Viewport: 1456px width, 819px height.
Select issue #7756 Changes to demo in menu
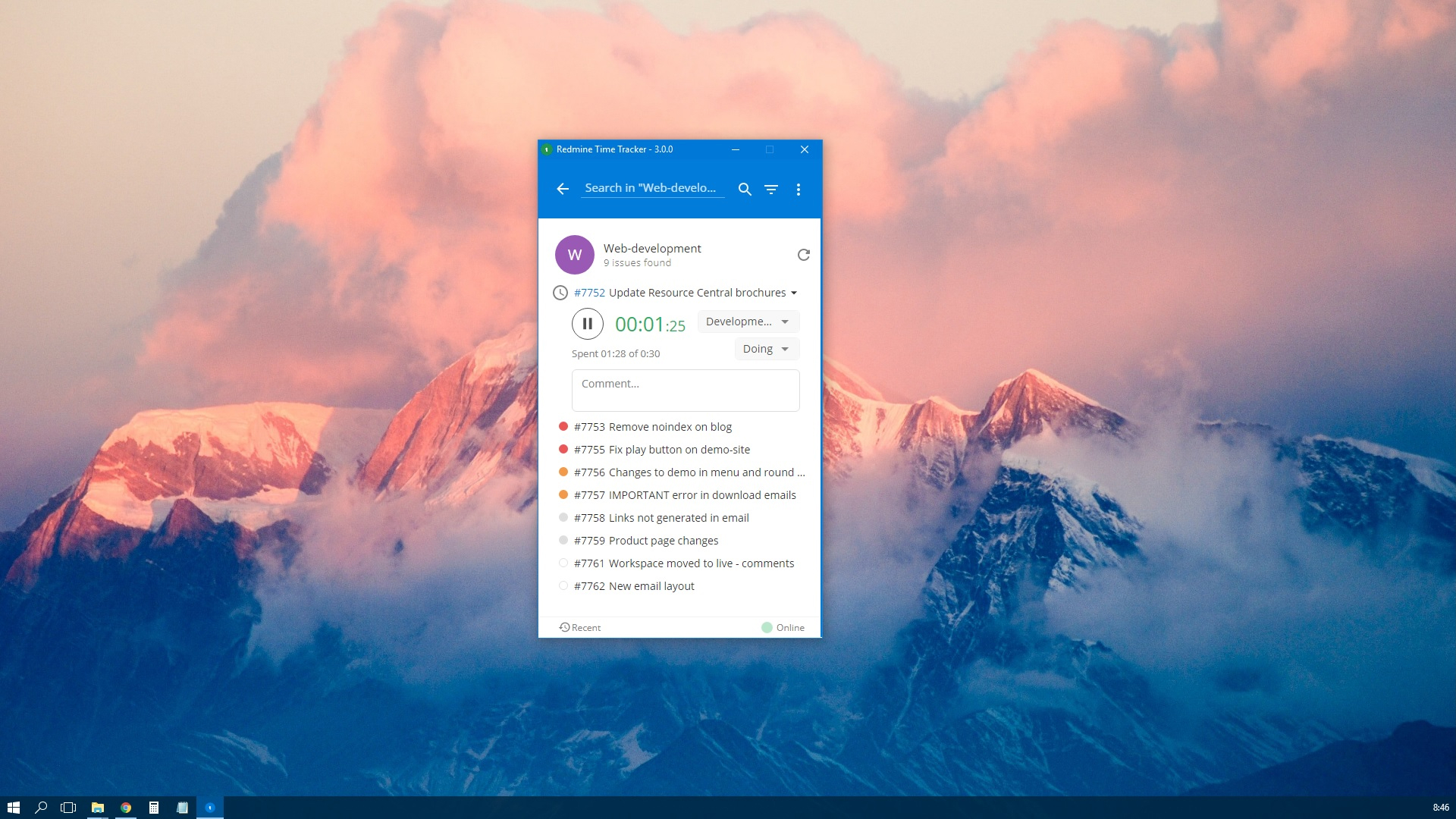pyautogui.click(x=689, y=472)
